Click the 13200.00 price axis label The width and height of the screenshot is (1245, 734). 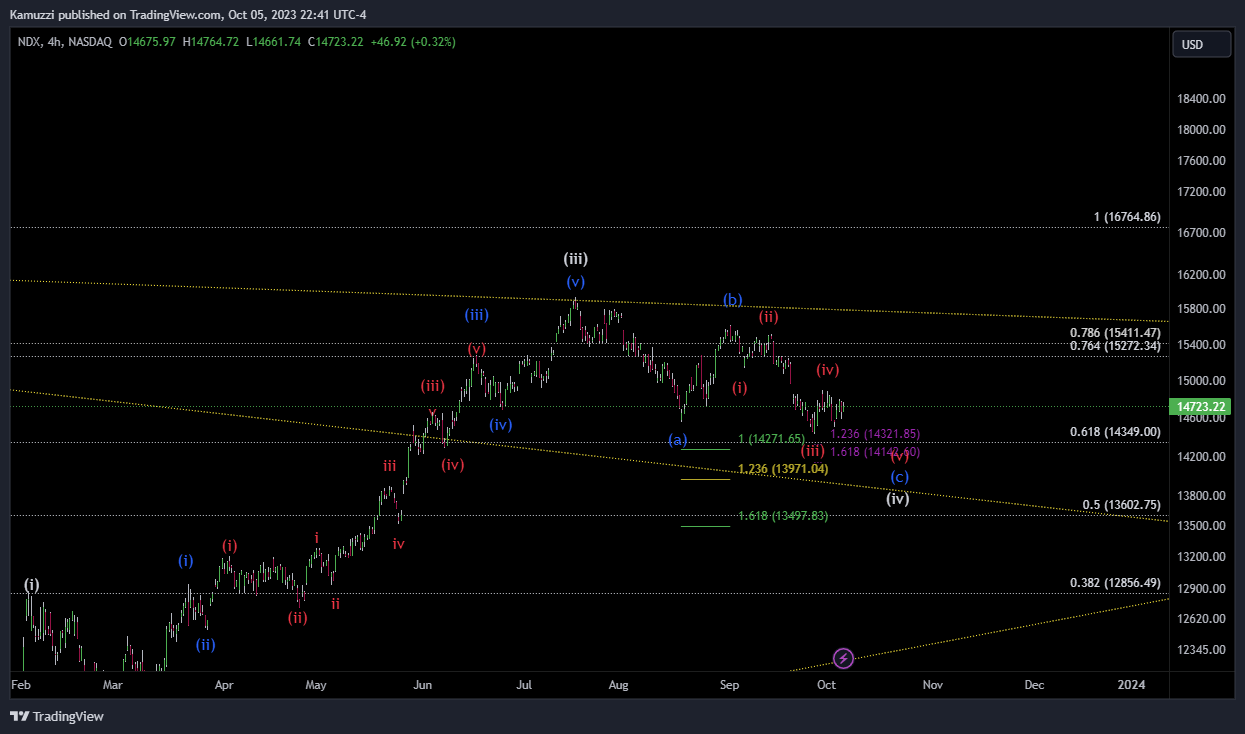tap(1203, 557)
